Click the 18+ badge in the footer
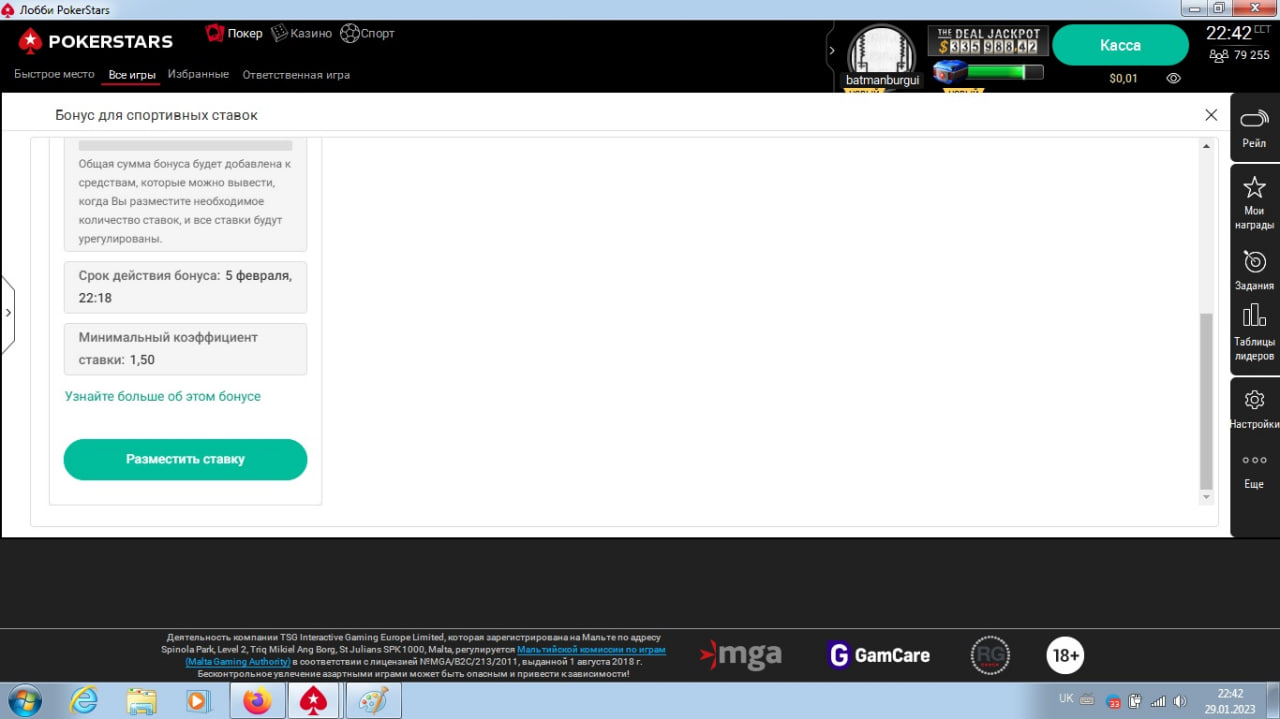1280x719 pixels. click(x=1065, y=655)
